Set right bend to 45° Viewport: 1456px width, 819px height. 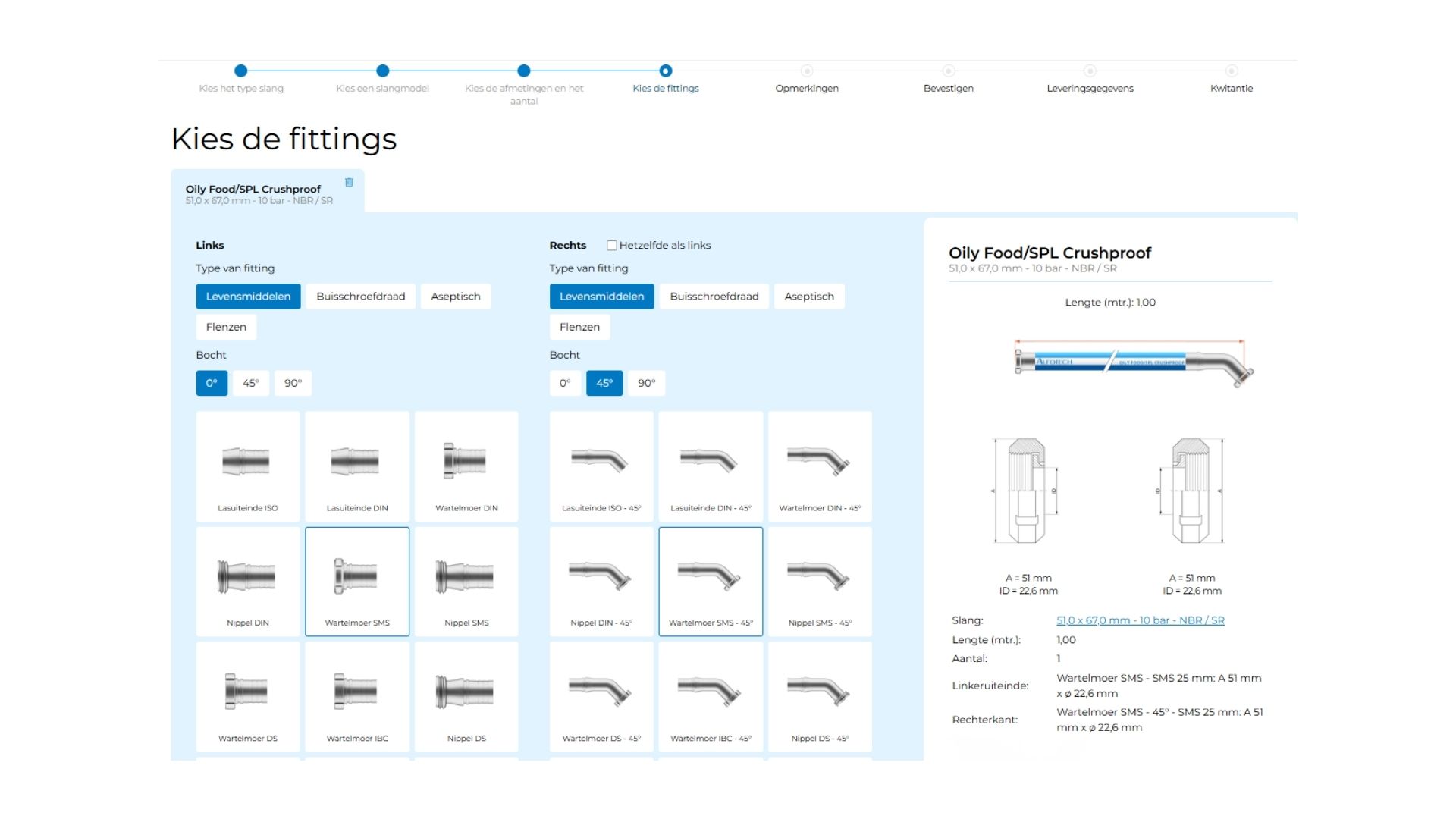coord(604,383)
